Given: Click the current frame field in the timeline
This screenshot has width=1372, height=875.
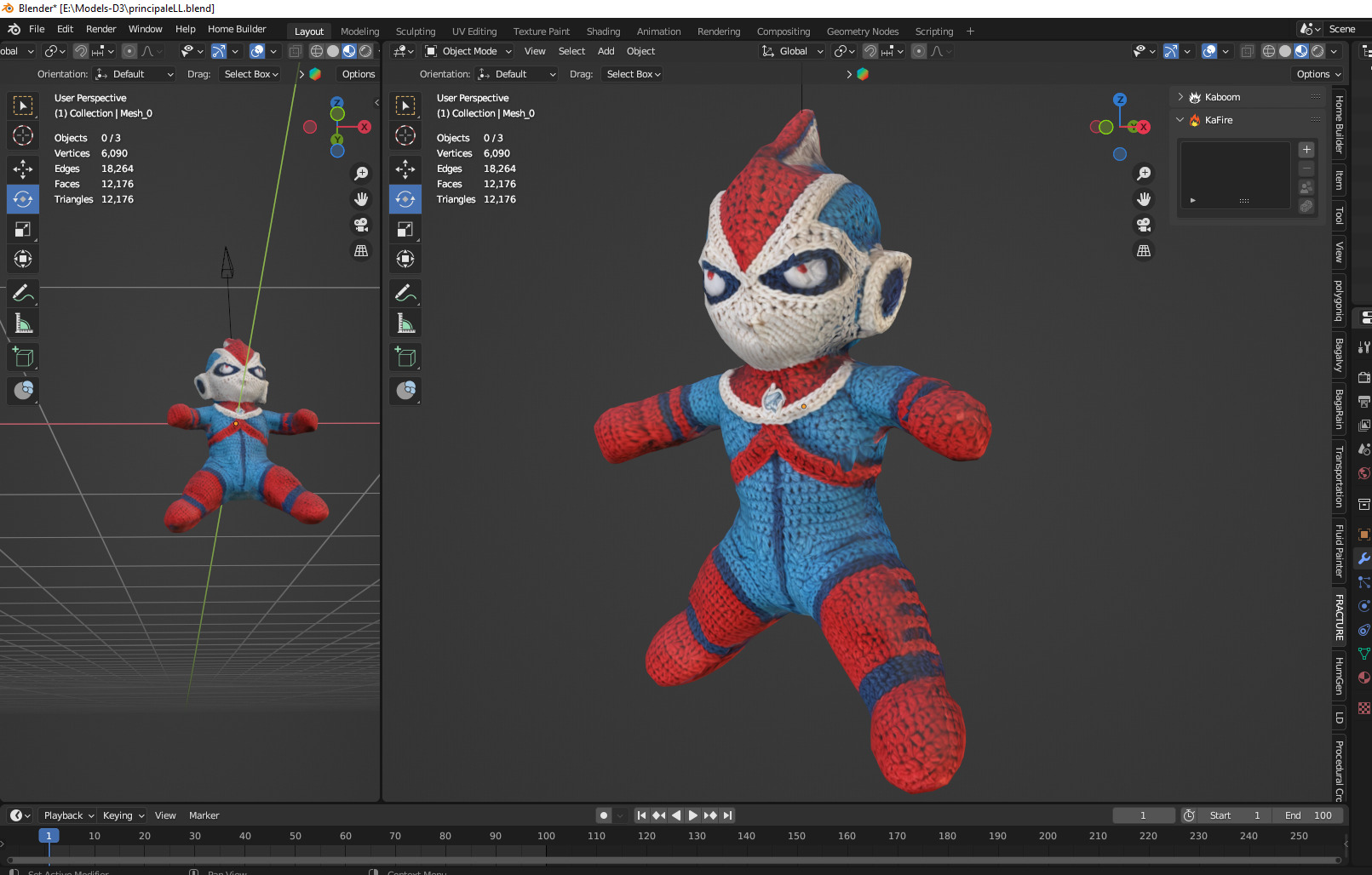Looking at the screenshot, I should [x=1144, y=815].
